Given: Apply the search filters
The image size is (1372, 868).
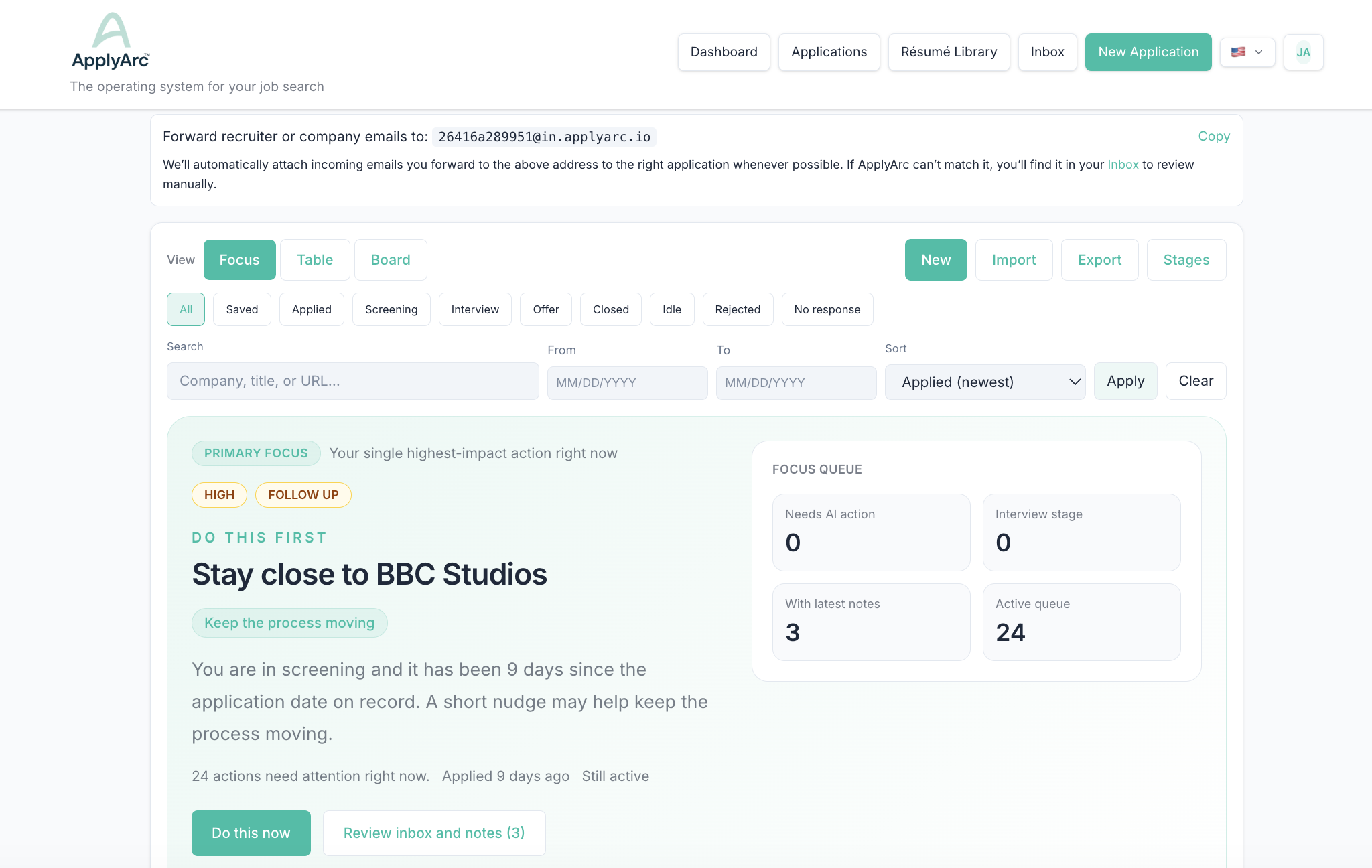Looking at the screenshot, I should pyautogui.click(x=1125, y=381).
